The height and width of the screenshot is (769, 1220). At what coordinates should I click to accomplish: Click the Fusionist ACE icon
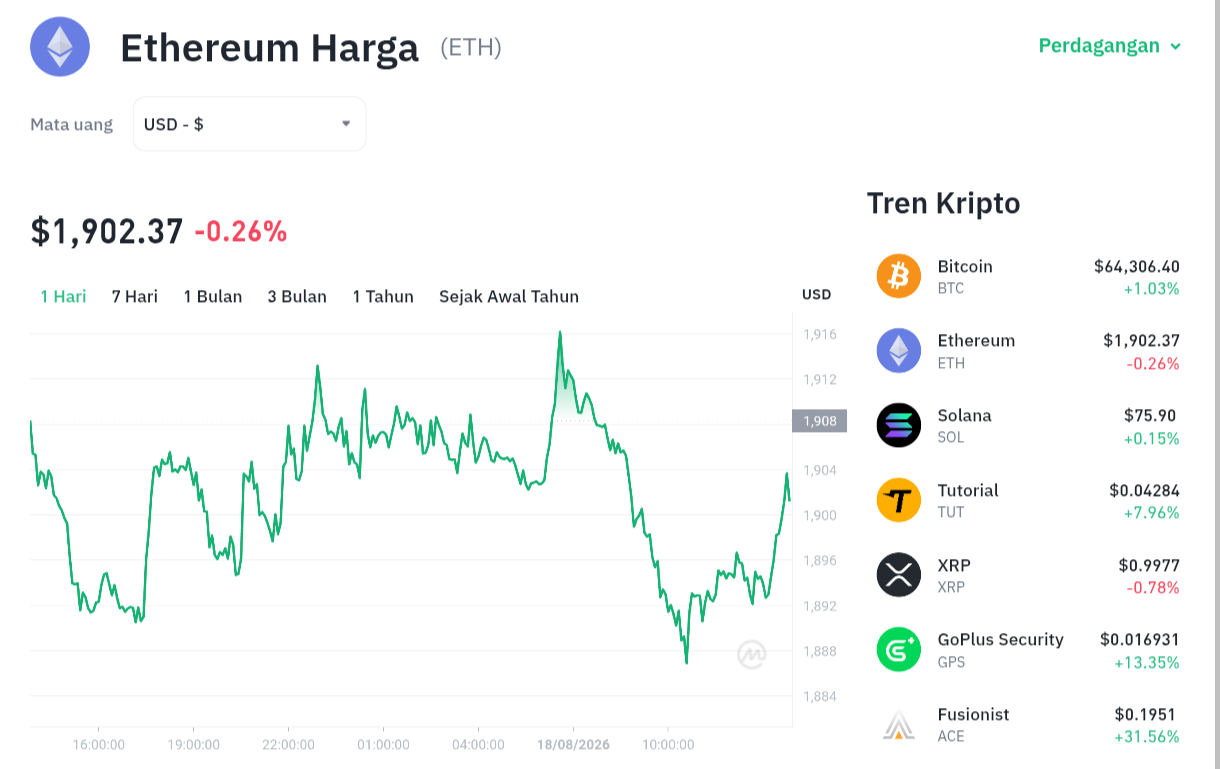tap(899, 724)
